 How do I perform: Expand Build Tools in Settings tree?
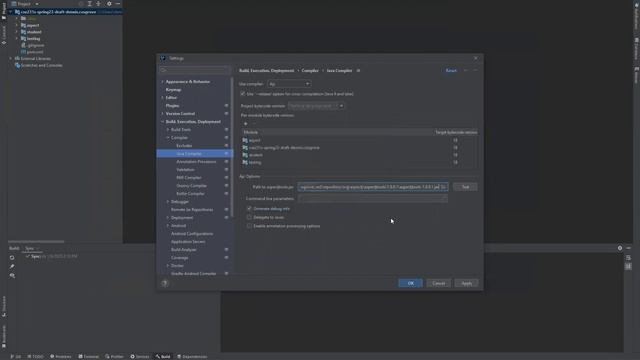168,130
